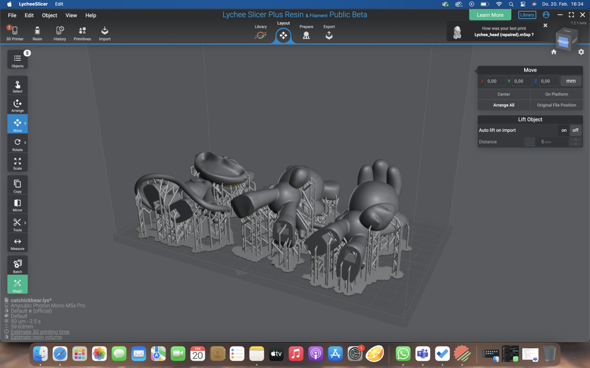The height and width of the screenshot is (368, 590).
Task: Open the Objects list panel
Action: click(17, 60)
